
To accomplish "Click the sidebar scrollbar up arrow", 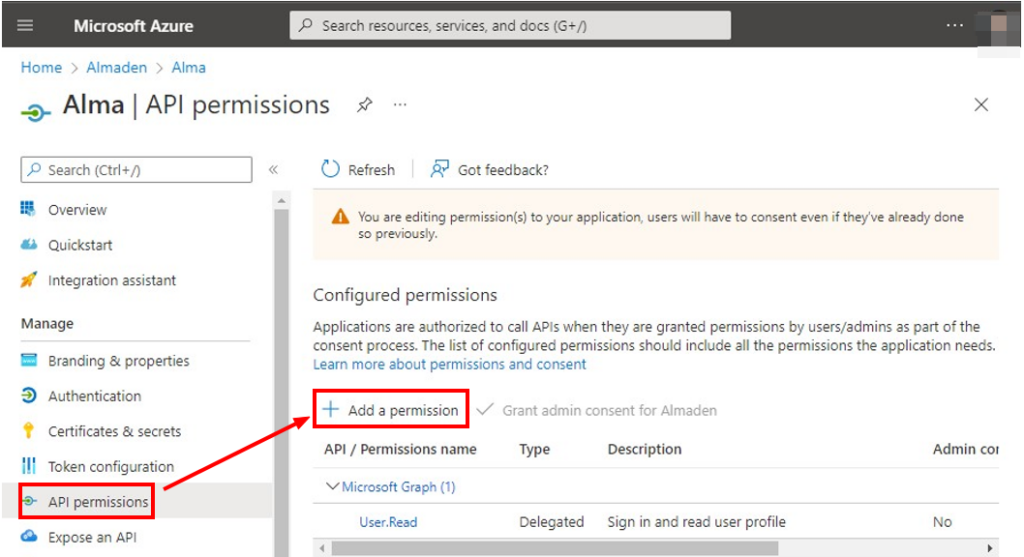I will click(x=281, y=201).
